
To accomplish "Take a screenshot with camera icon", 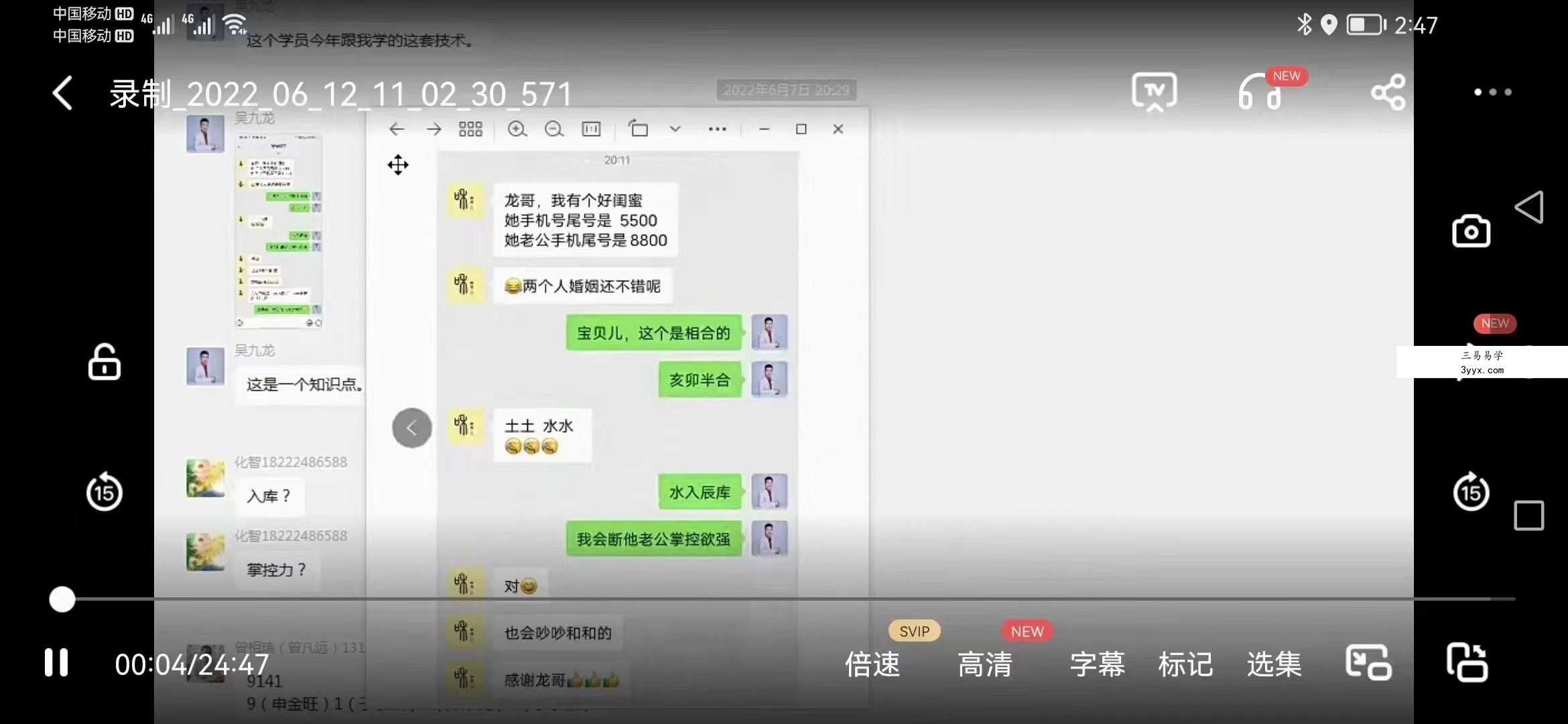I will (1471, 231).
